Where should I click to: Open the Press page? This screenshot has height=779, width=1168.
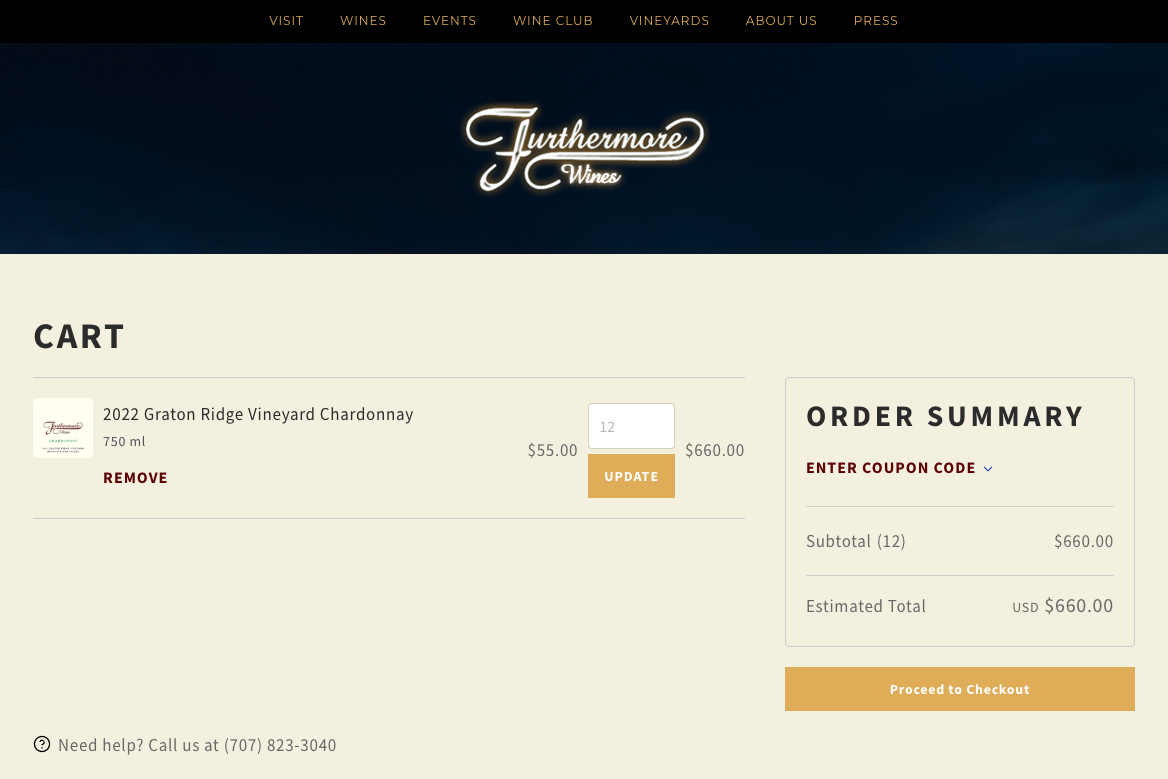pos(876,21)
